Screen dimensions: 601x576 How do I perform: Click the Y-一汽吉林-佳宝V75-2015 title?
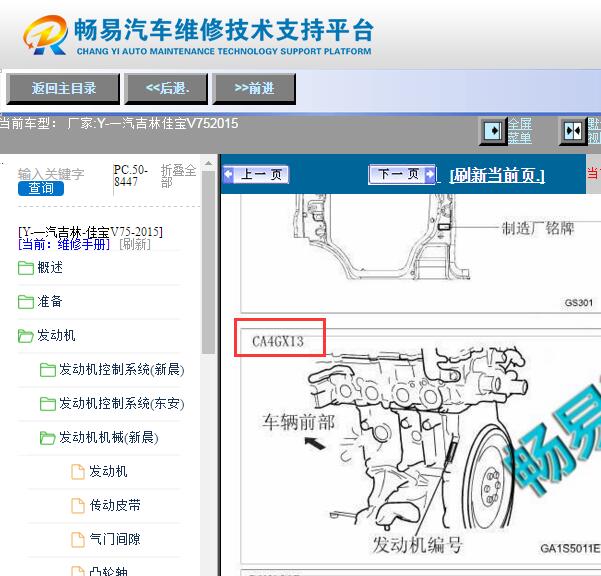[x=90, y=232]
